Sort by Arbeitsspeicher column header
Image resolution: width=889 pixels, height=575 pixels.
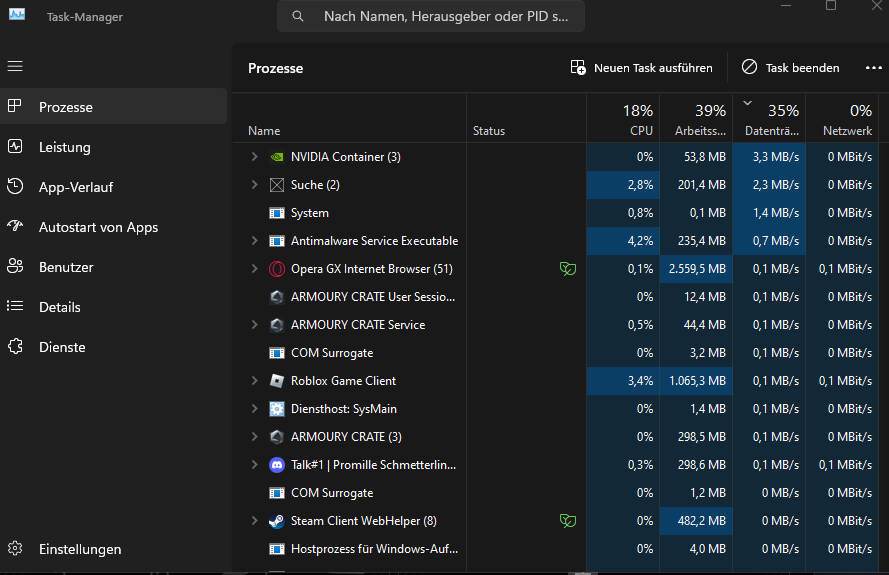click(x=696, y=119)
